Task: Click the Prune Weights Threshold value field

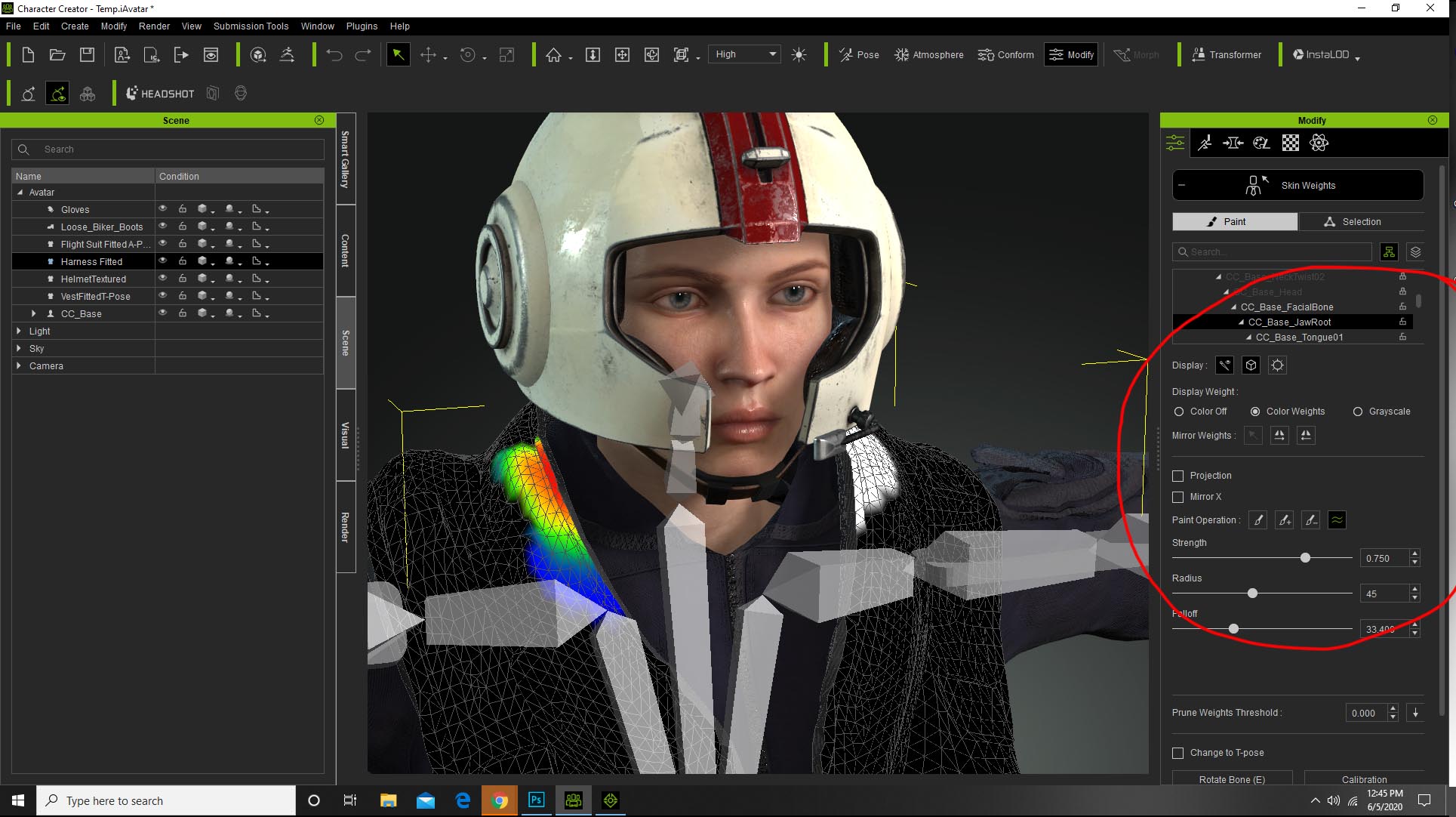Action: (1366, 713)
